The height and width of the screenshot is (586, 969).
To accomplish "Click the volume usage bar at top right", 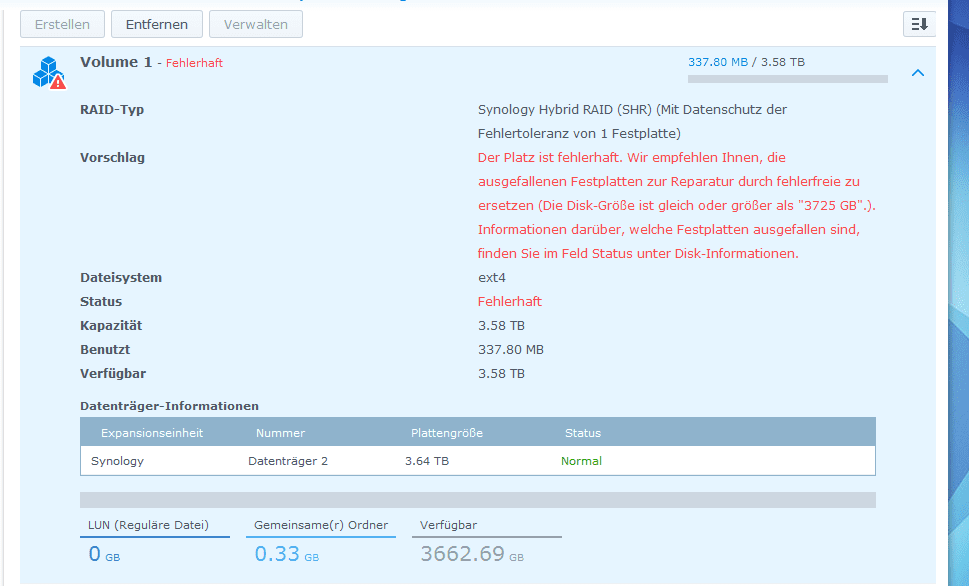I will coord(788,79).
